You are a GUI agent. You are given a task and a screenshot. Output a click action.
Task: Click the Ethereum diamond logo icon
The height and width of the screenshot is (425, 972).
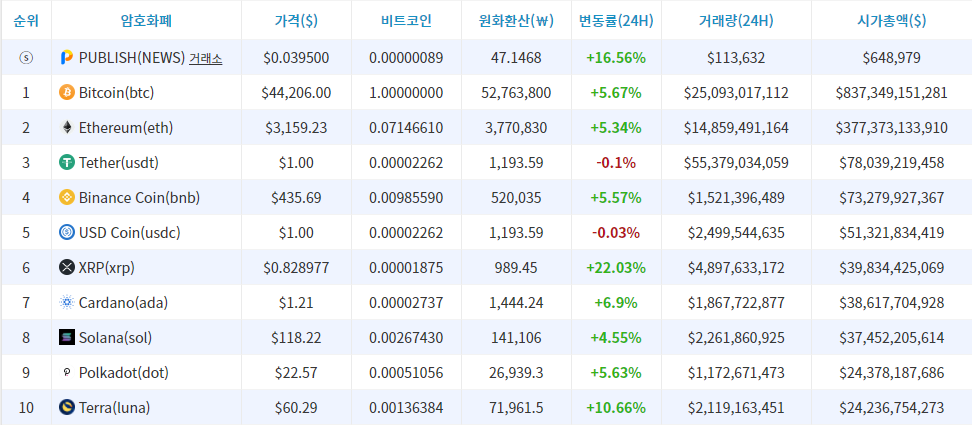click(x=66, y=128)
